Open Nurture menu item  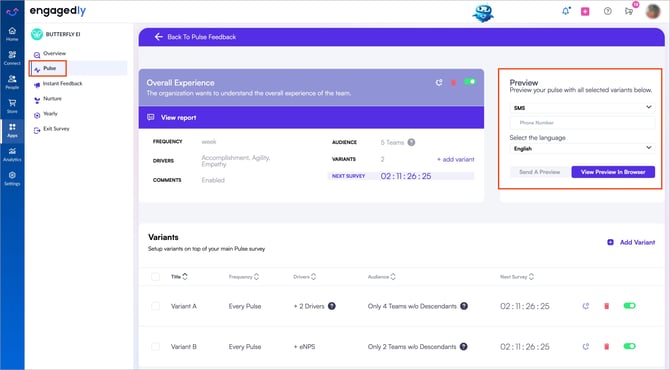click(52, 99)
